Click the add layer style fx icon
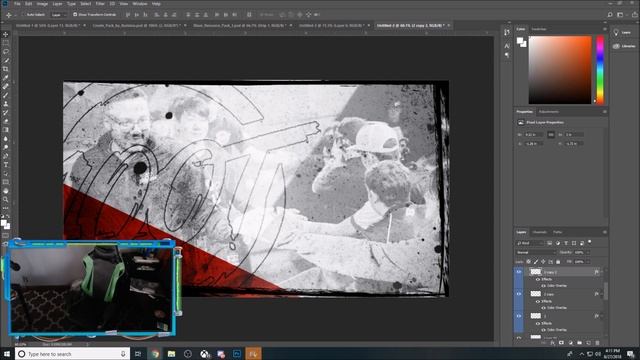This screenshot has width=640, height=360. click(552, 343)
